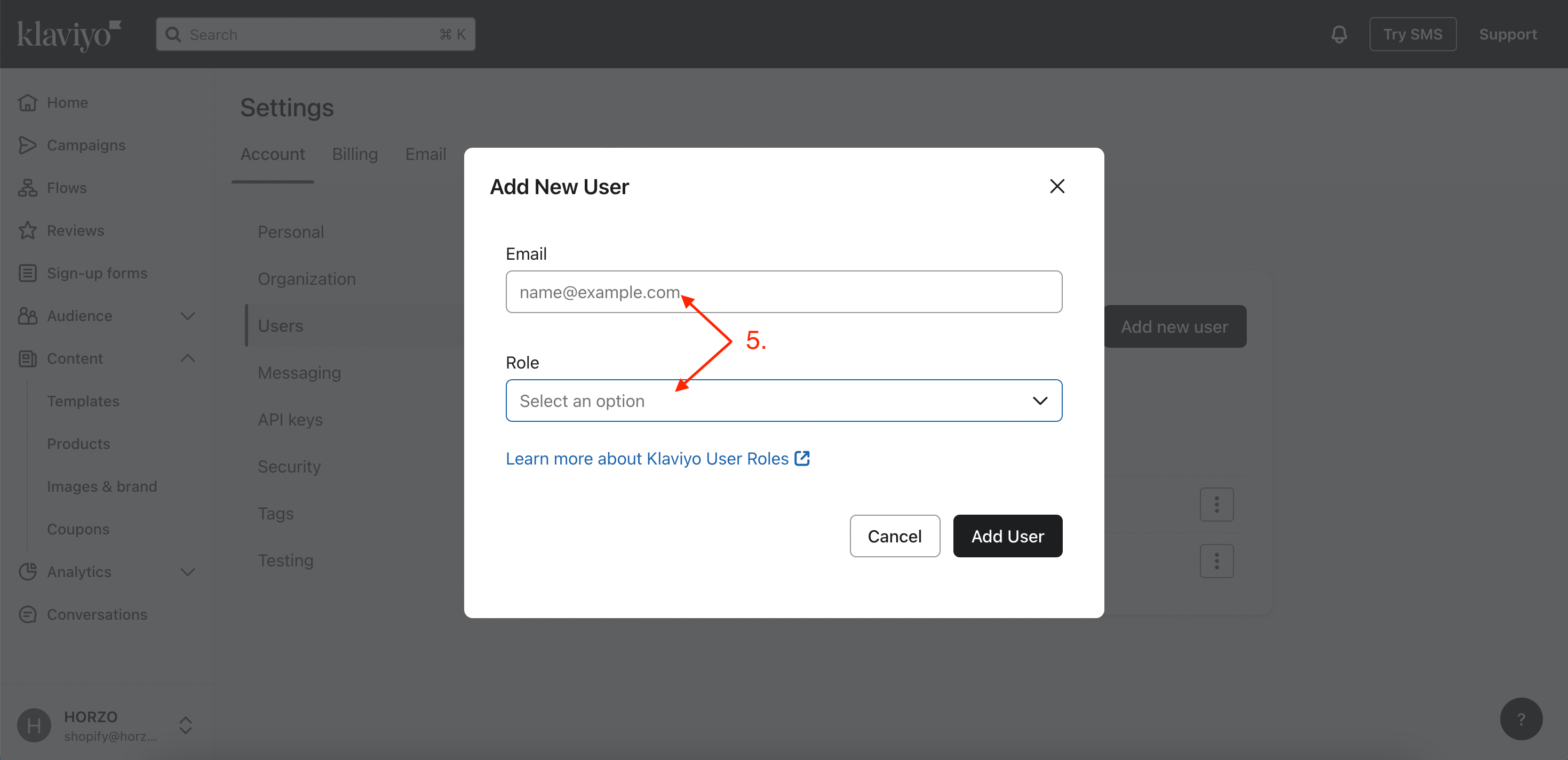Screen dimensions: 1568x760
Task: Collapse the Content sidebar section
Action: pyautogui.click(x=187, y=358)
